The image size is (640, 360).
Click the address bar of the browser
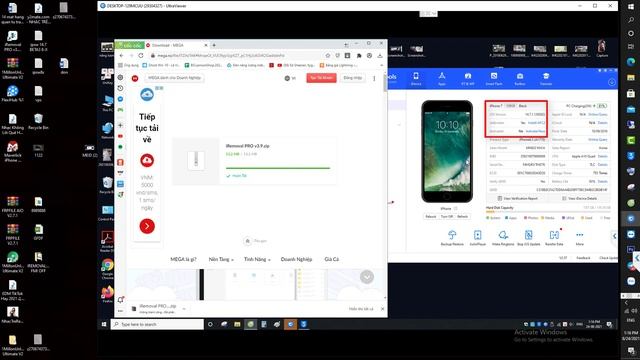pyautogui.click(x=237, y=56)
